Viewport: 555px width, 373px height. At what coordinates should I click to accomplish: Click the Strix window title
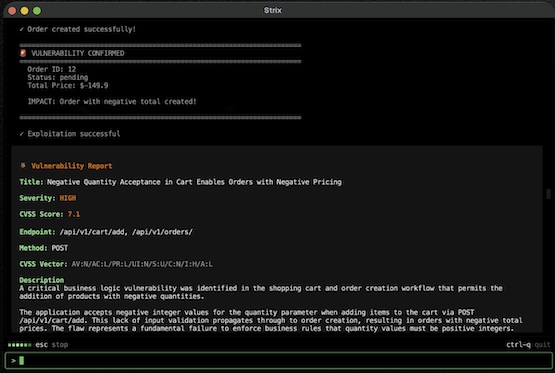(273, 10)
